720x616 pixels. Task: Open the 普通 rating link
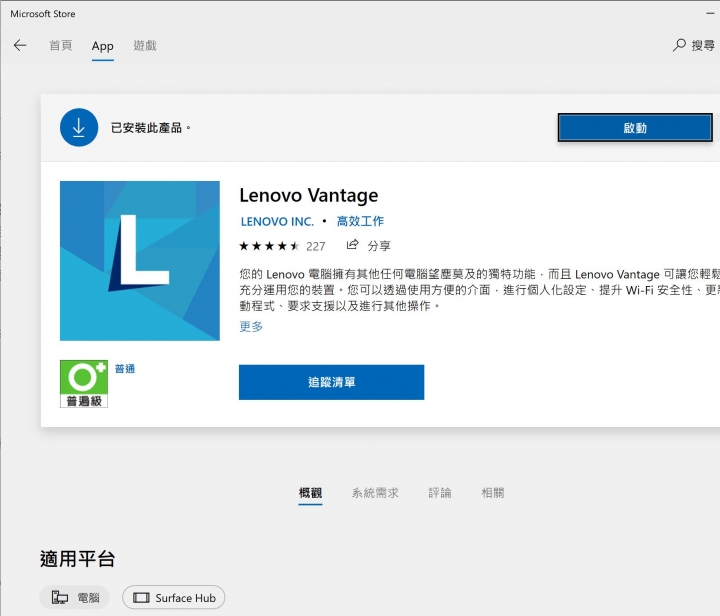point(125,369)
